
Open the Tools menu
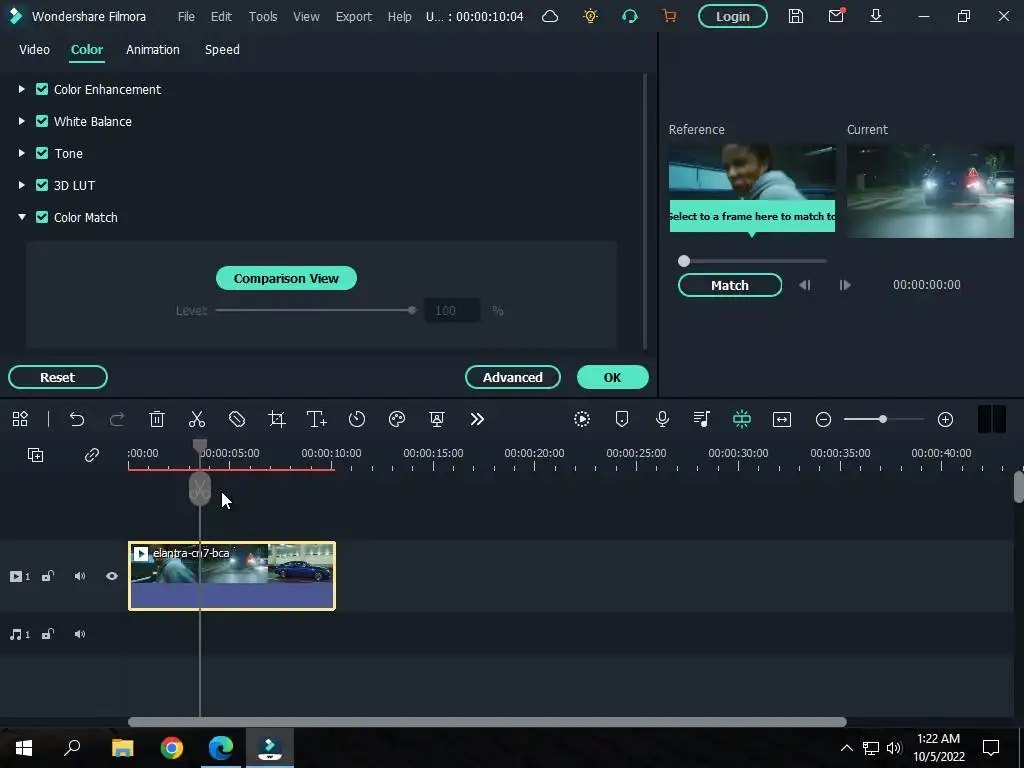pos(263,16)
